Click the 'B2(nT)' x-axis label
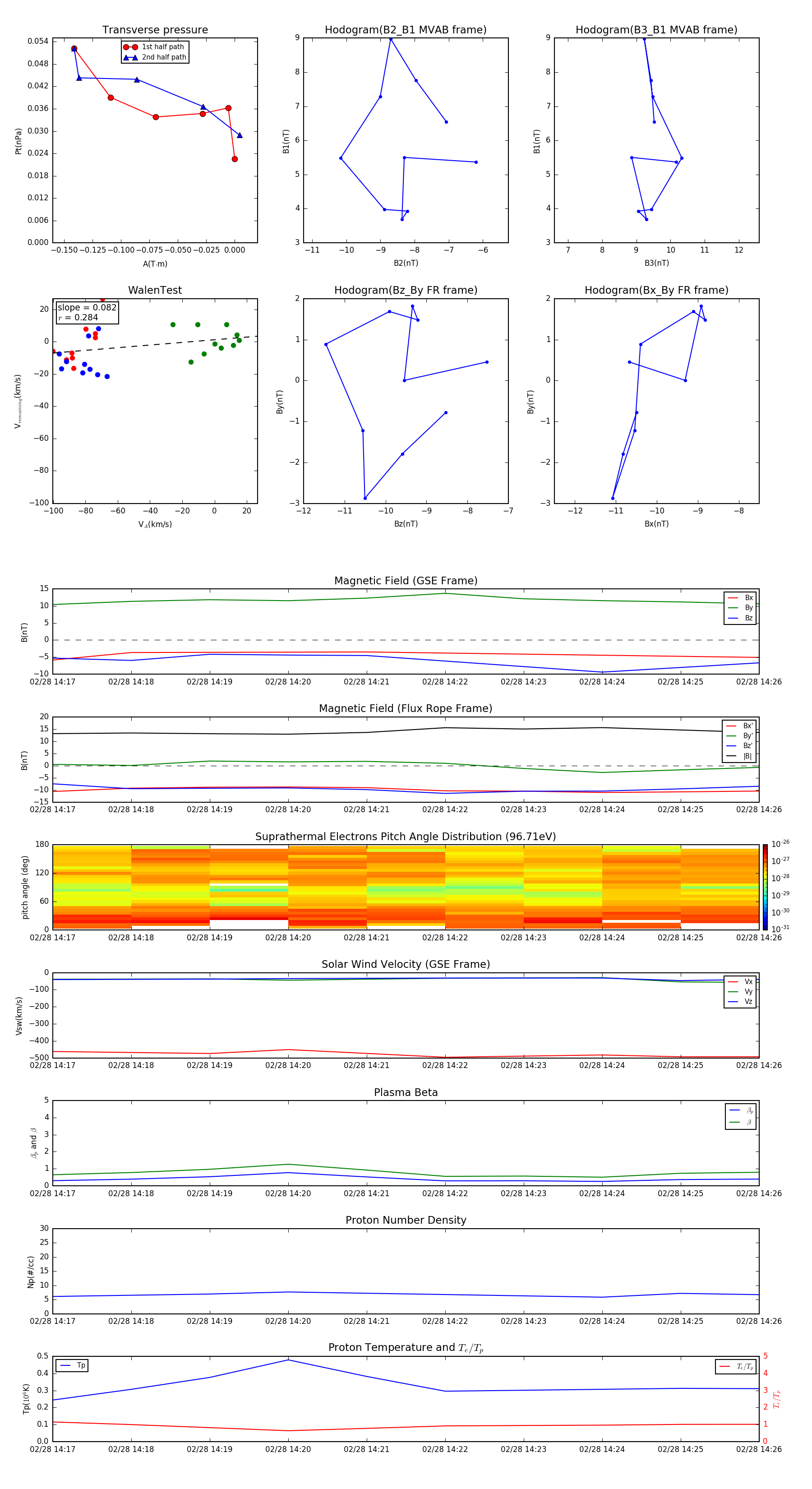The height and width of the screenshot is (1489, 812). [x=406, y=263]
